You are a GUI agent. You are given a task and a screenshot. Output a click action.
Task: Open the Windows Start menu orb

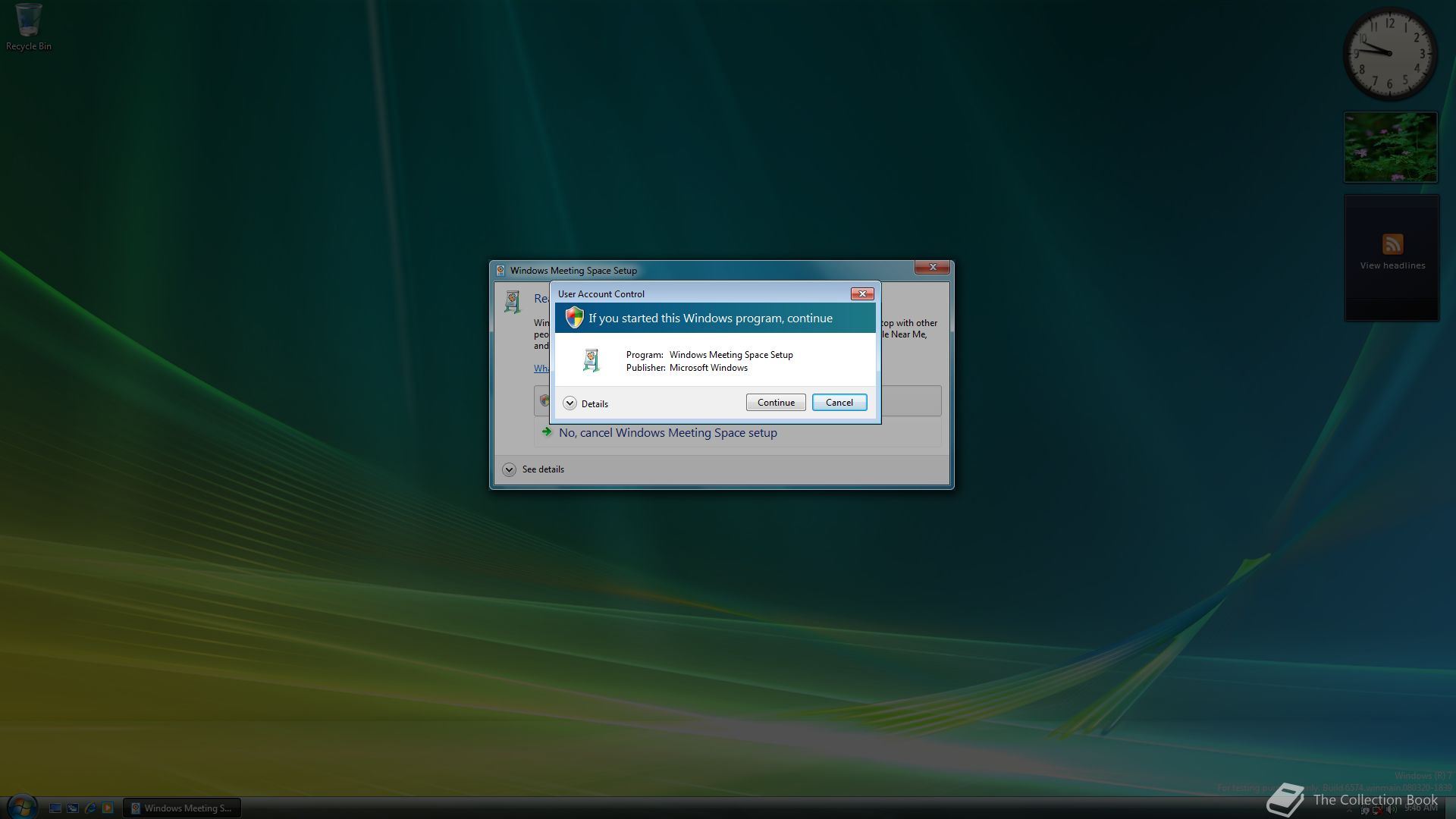pos(22,806)
